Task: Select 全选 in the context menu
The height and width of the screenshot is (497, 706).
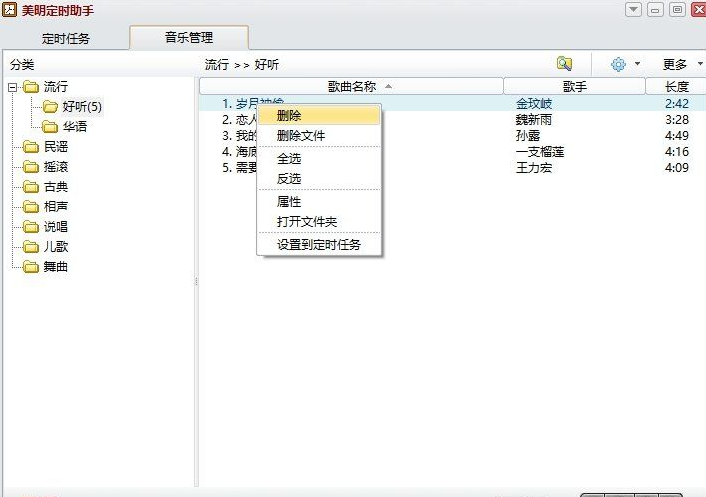Action: click(289, 158)
